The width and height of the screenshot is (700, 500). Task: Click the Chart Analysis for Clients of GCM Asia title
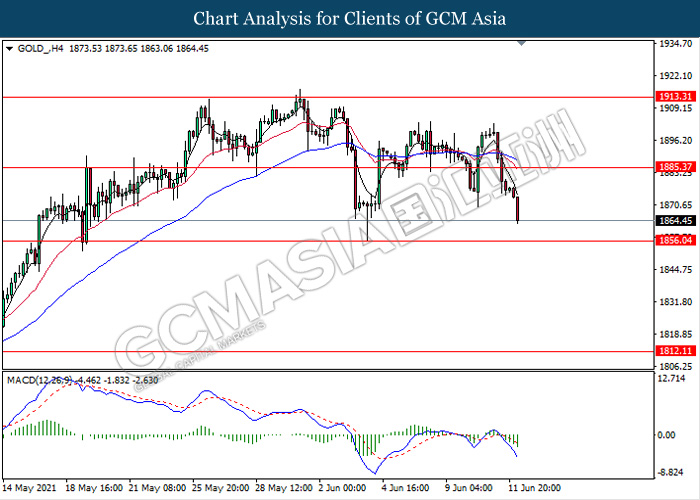click(x=350, y=19)
